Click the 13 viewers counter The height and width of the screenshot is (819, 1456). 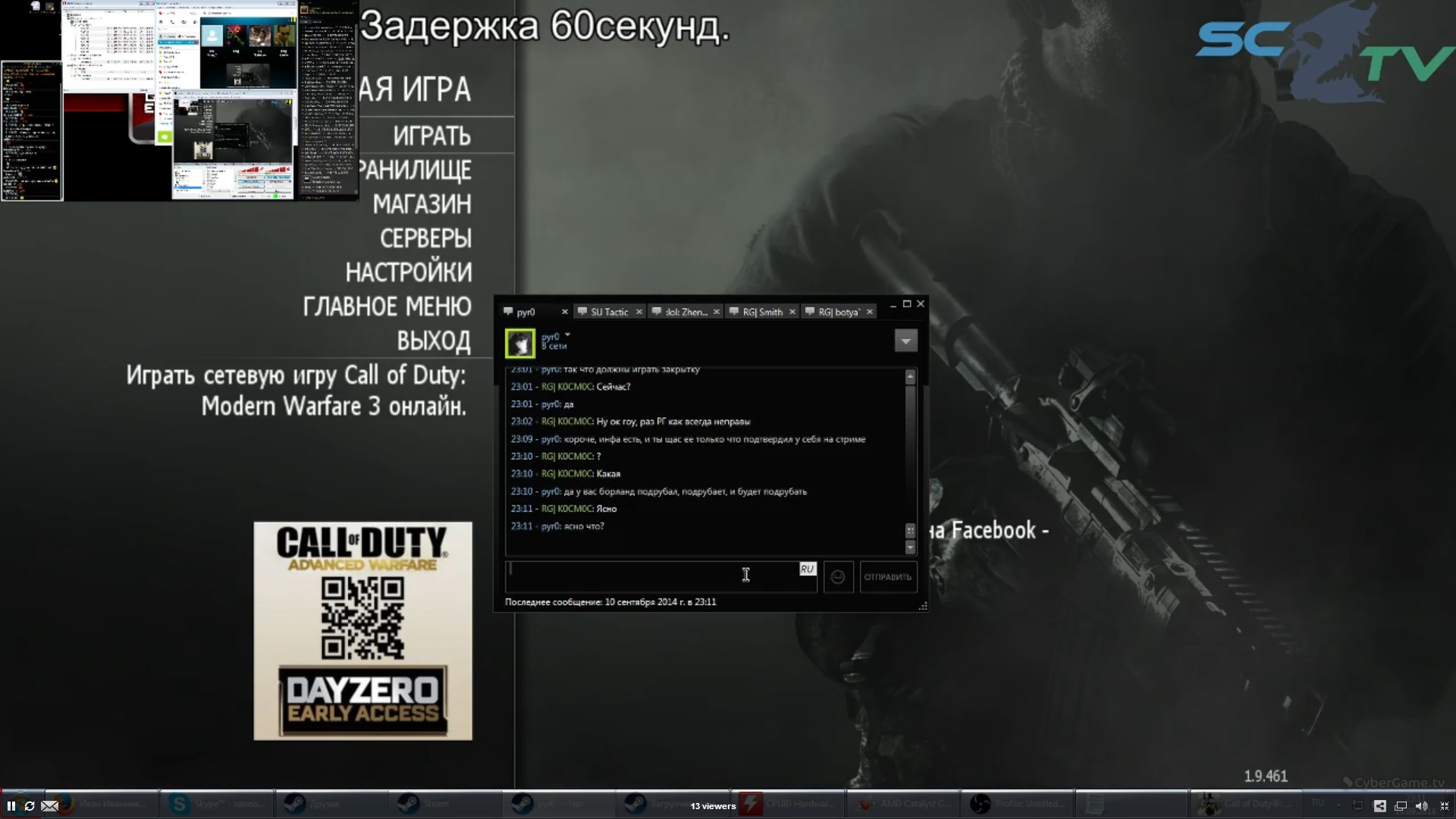(x=713, y=806)
